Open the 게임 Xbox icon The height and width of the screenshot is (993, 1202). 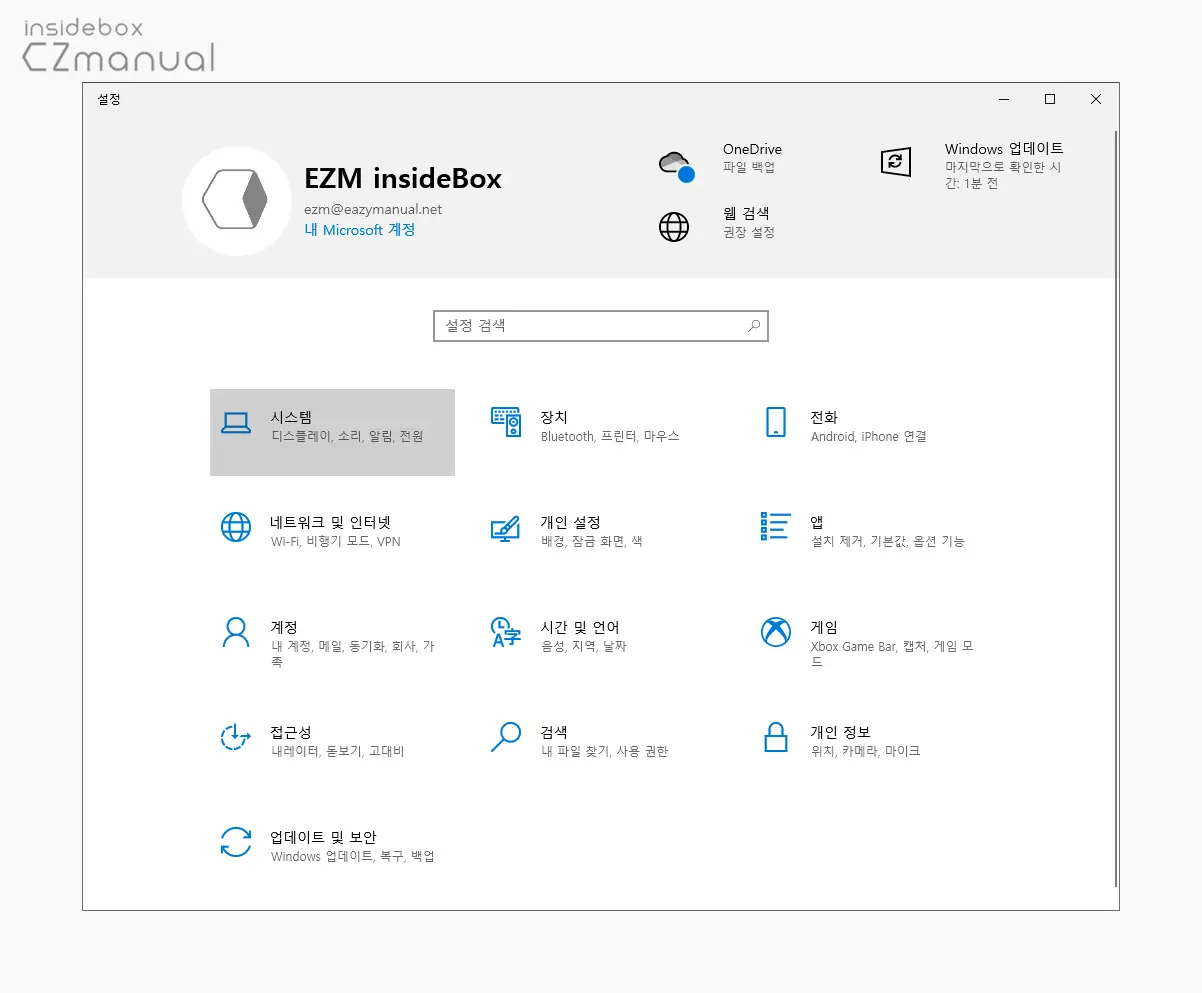[x=776, y=632]
